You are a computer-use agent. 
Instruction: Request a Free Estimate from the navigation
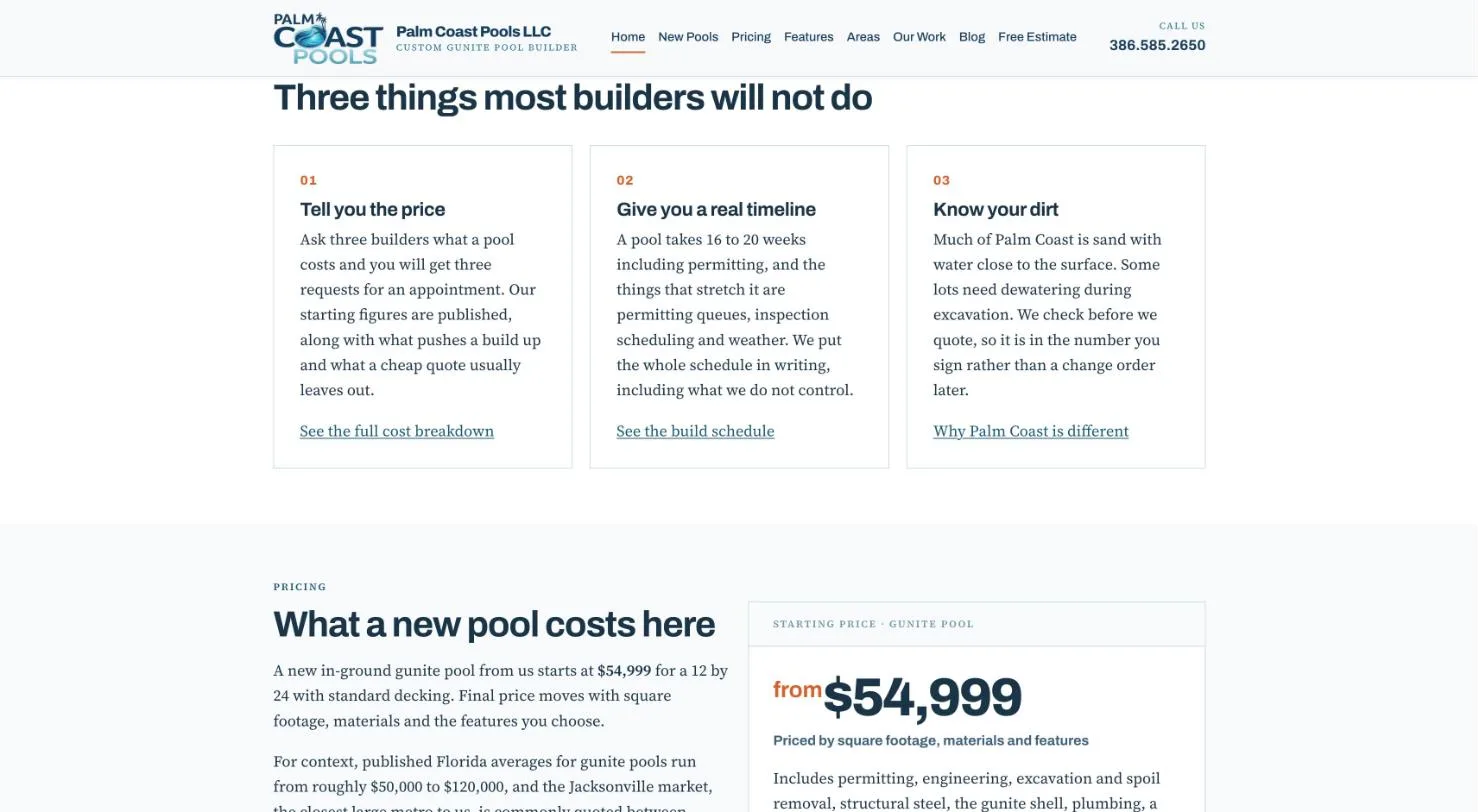pos(1037,37)
